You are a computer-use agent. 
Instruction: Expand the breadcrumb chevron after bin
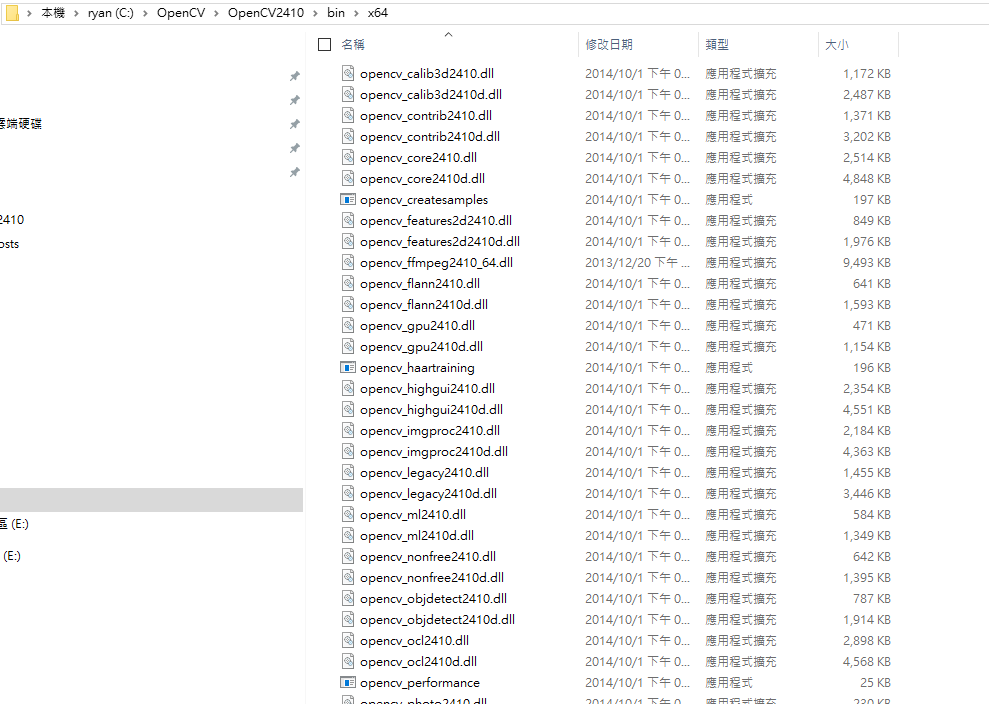point(356,13)
